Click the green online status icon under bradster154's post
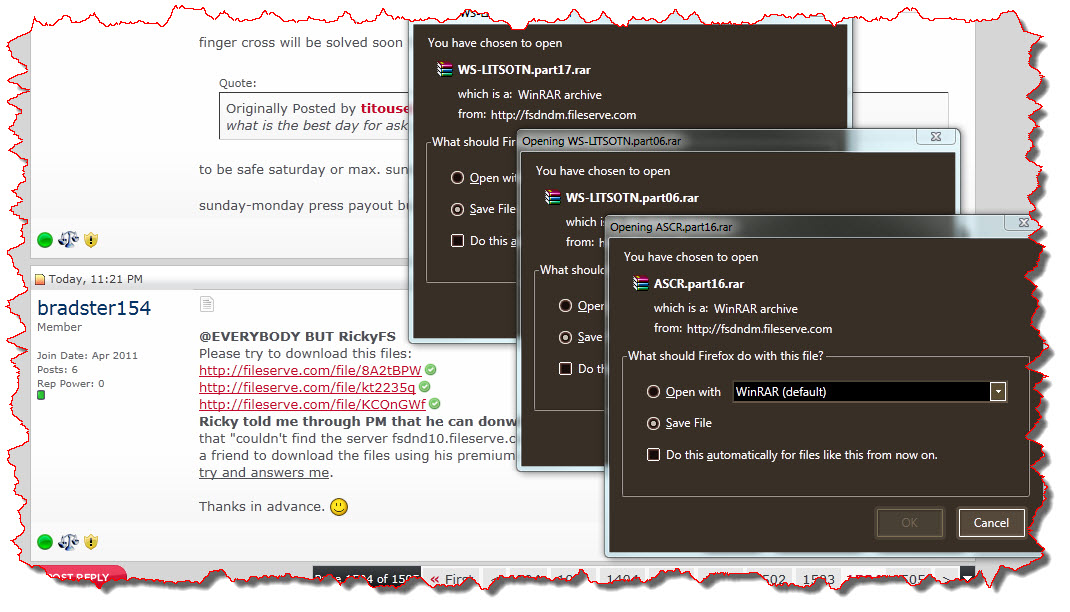This screenshot has height=612, width=1070. 45,542
